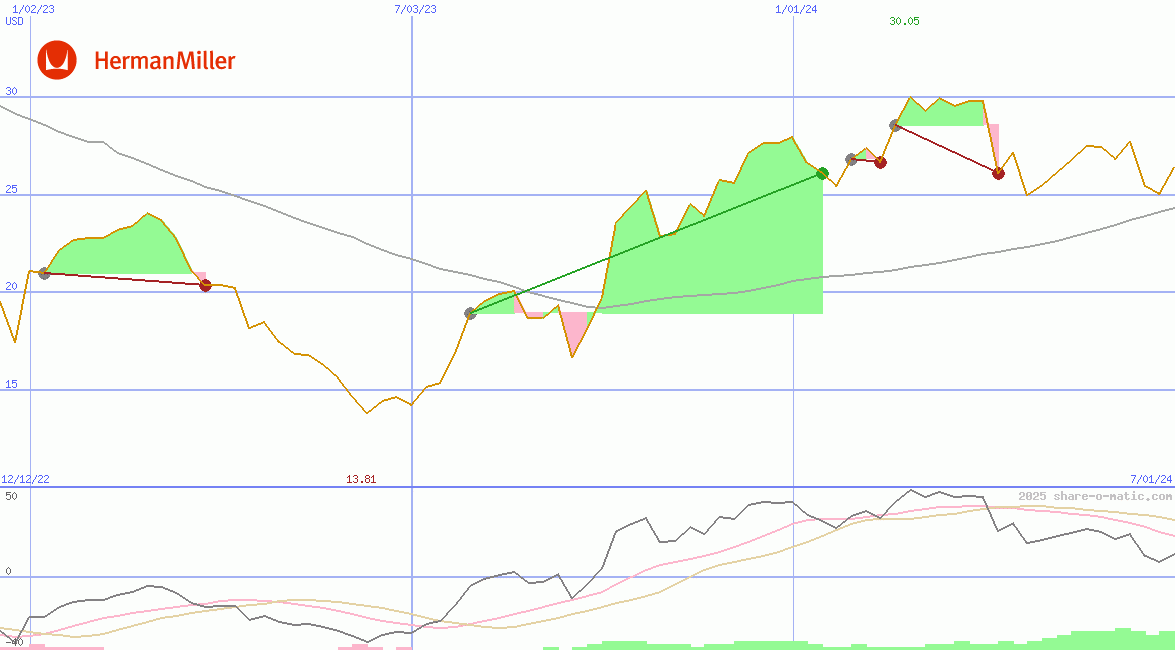Click gray entry marker starting the green trend line

tap(471, 313)
